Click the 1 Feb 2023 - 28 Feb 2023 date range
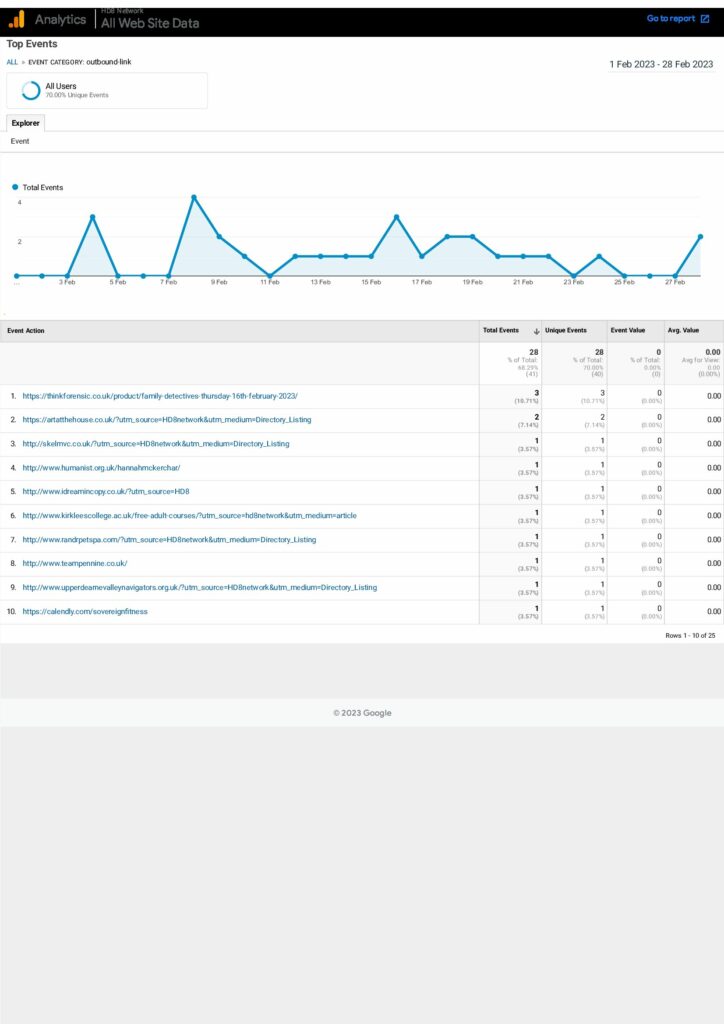 [661, 64]
